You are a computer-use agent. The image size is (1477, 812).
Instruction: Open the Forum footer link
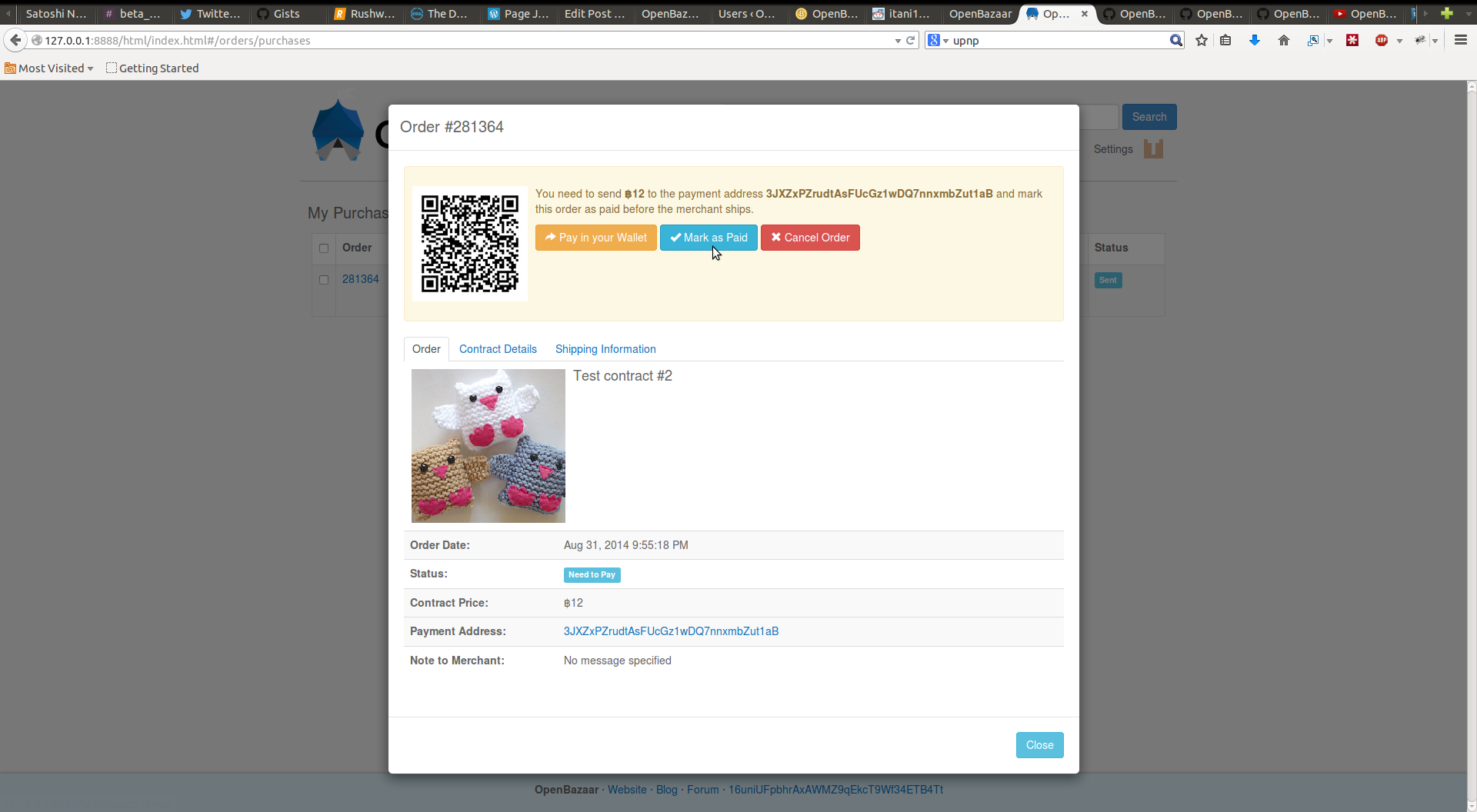(703, 790)
